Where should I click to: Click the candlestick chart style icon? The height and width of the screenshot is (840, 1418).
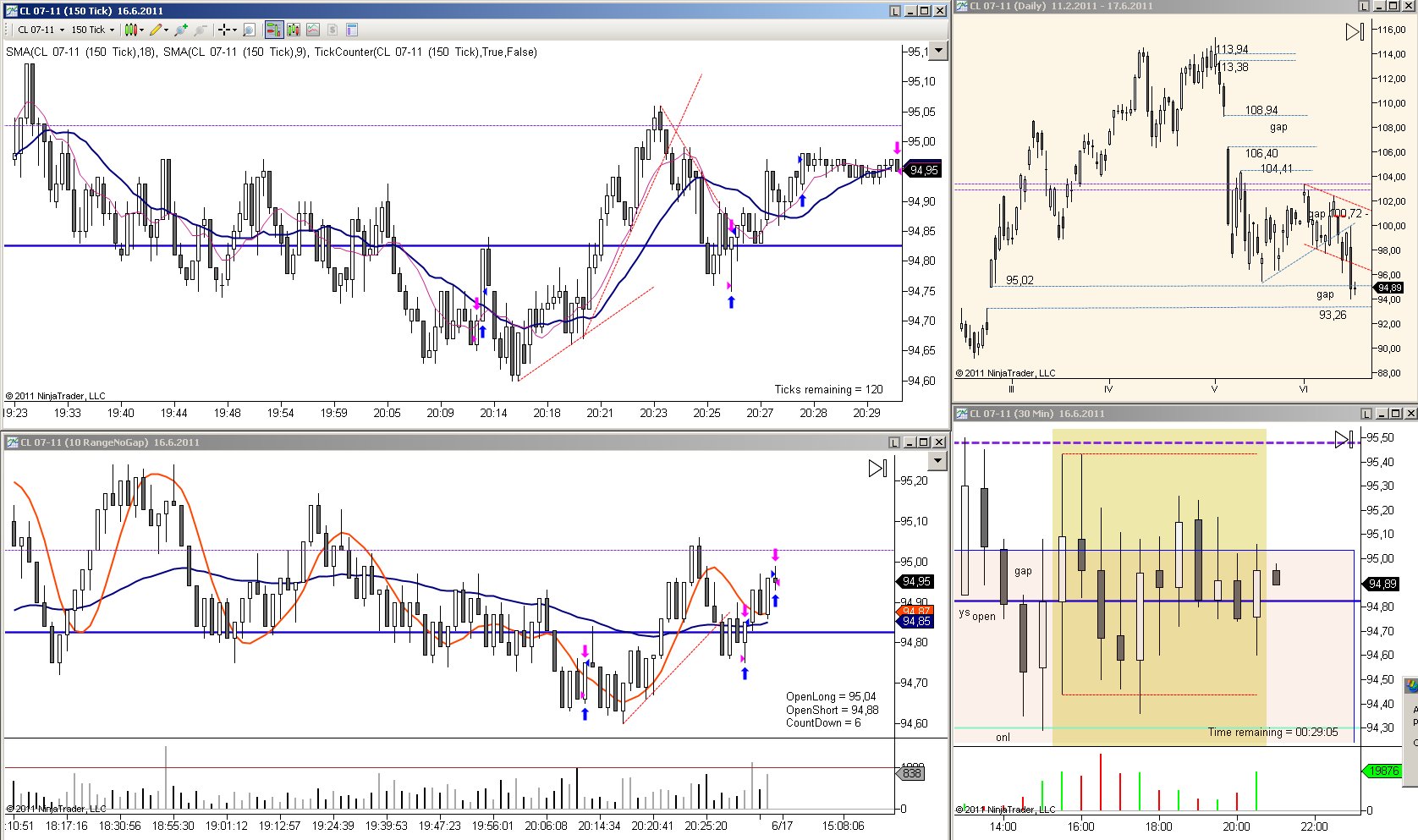click(x=130, y=30)
